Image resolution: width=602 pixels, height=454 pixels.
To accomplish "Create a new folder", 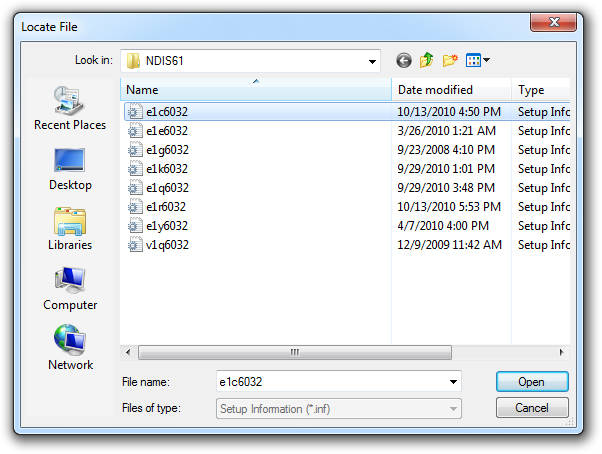I will point(450,60).
